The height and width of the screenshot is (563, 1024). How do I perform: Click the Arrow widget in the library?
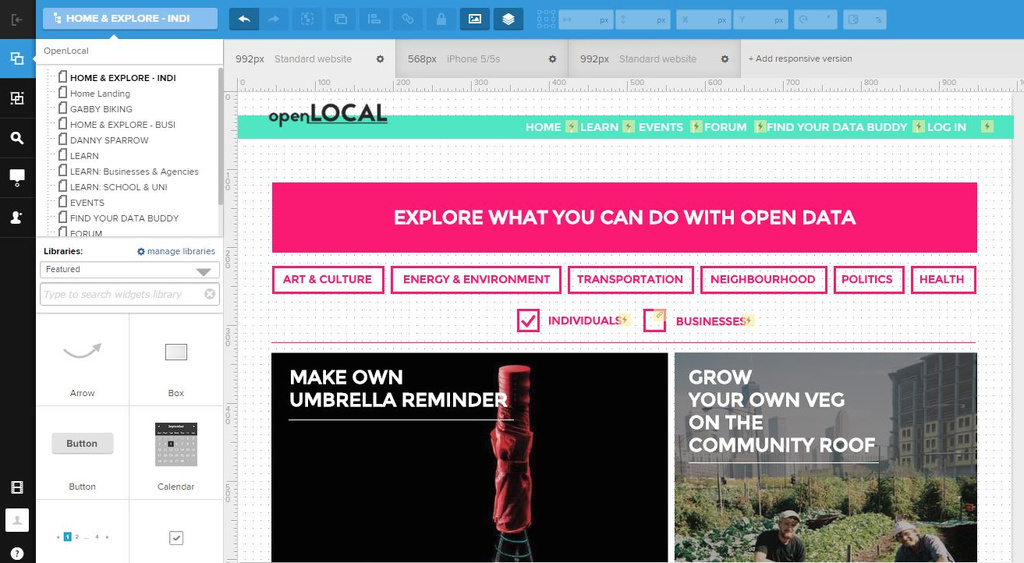click(83, 361)
